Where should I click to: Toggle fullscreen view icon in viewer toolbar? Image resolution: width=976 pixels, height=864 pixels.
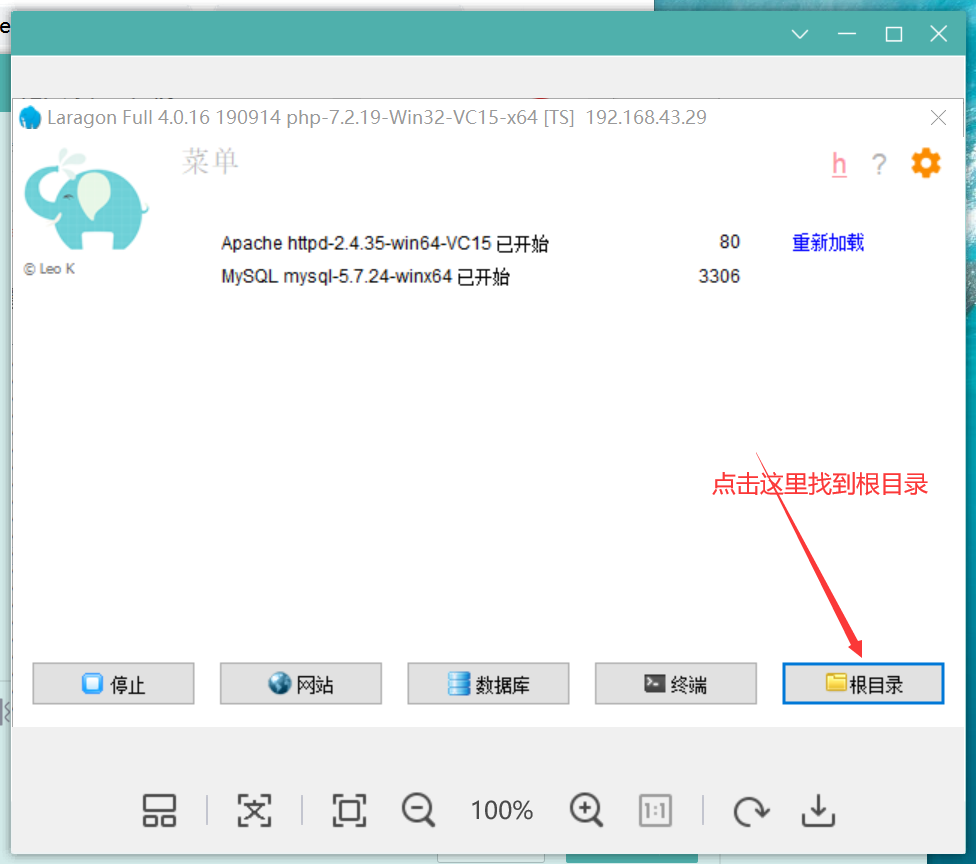[349, 810]
